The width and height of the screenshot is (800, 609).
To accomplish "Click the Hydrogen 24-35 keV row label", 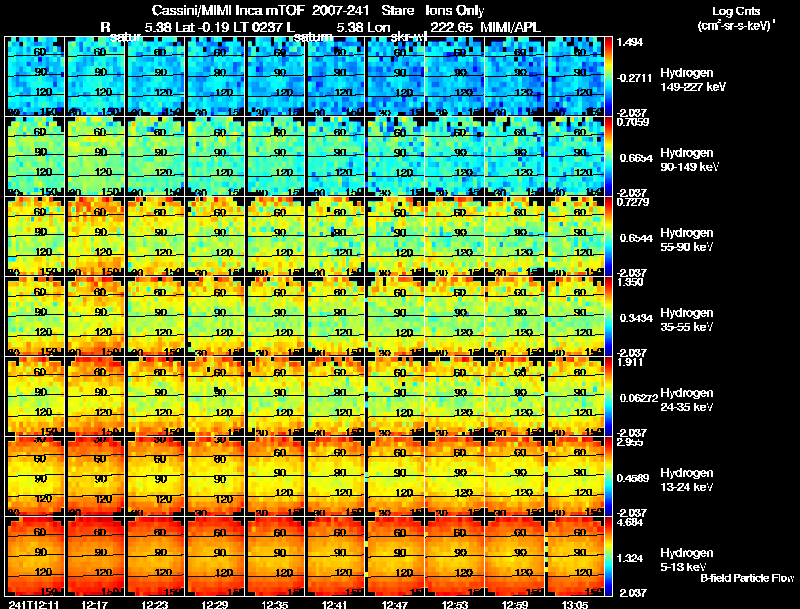I will click(687, 400).
